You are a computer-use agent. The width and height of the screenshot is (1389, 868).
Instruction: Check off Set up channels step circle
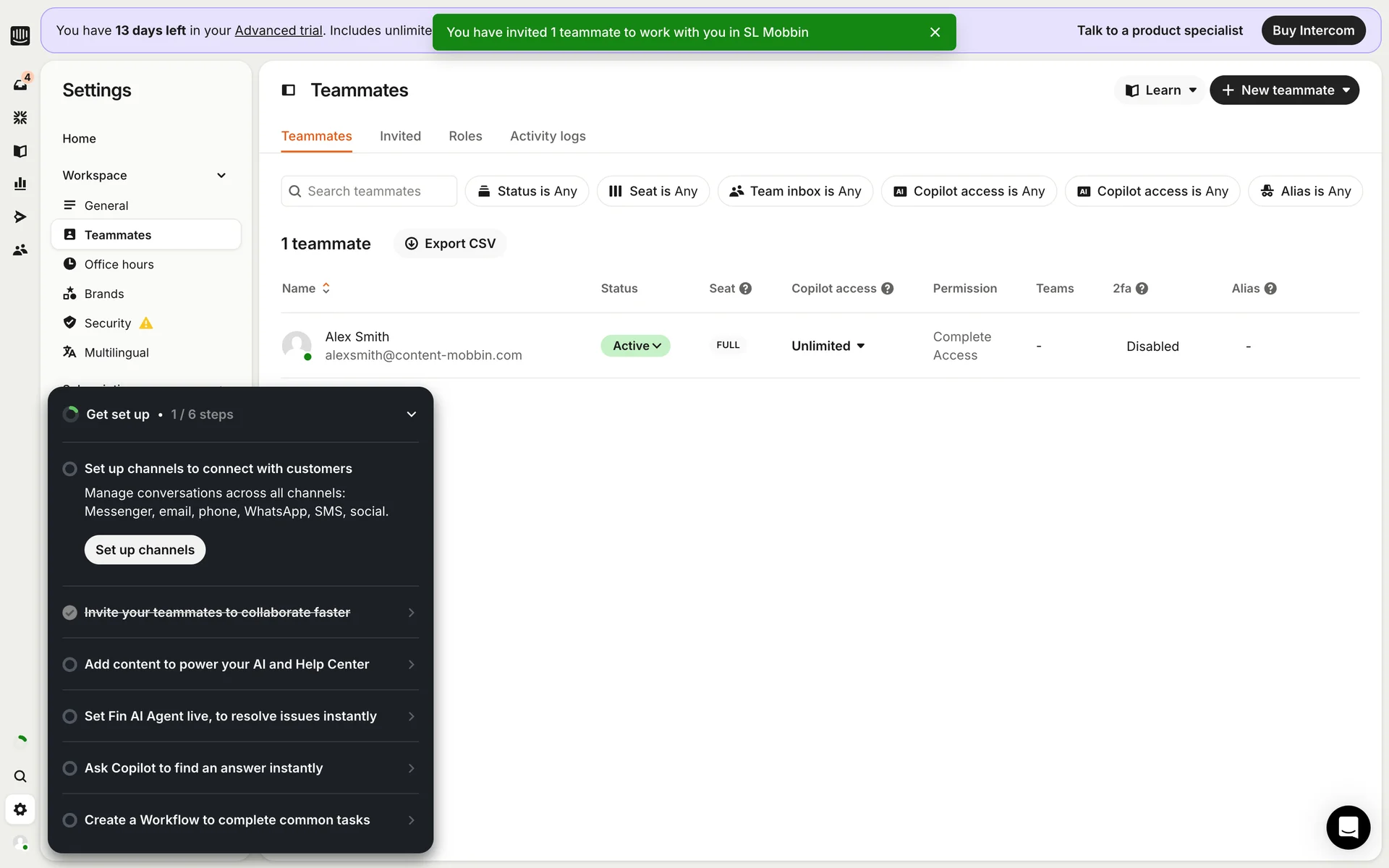(x=69, y=469)
